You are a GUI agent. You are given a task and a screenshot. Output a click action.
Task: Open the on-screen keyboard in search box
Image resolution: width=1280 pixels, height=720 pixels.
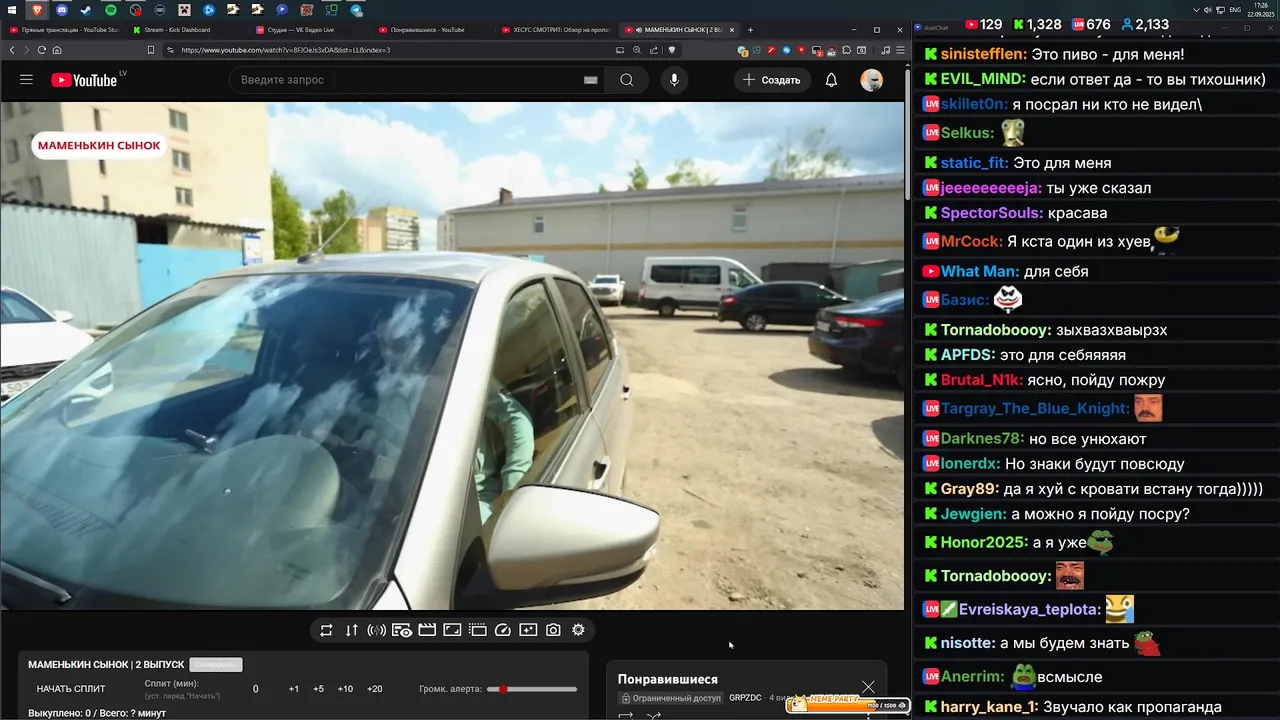[x=590, y=80]
